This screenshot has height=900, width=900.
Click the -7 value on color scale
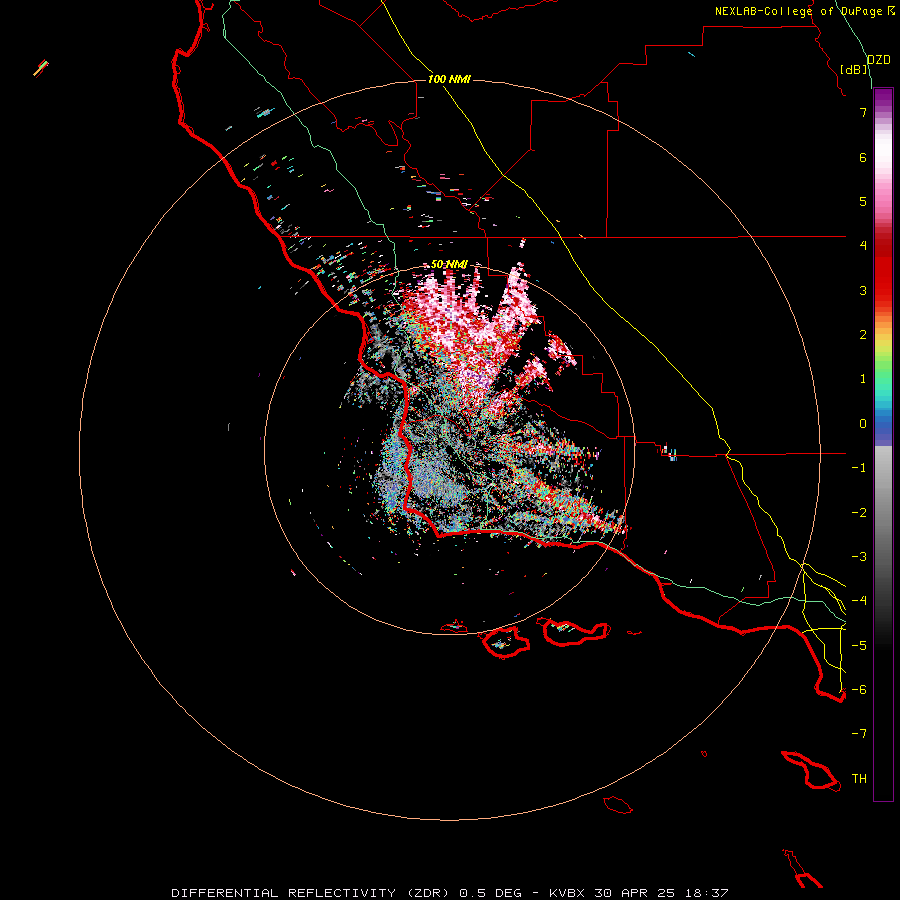pyautogui.click(x=859, y=734)
